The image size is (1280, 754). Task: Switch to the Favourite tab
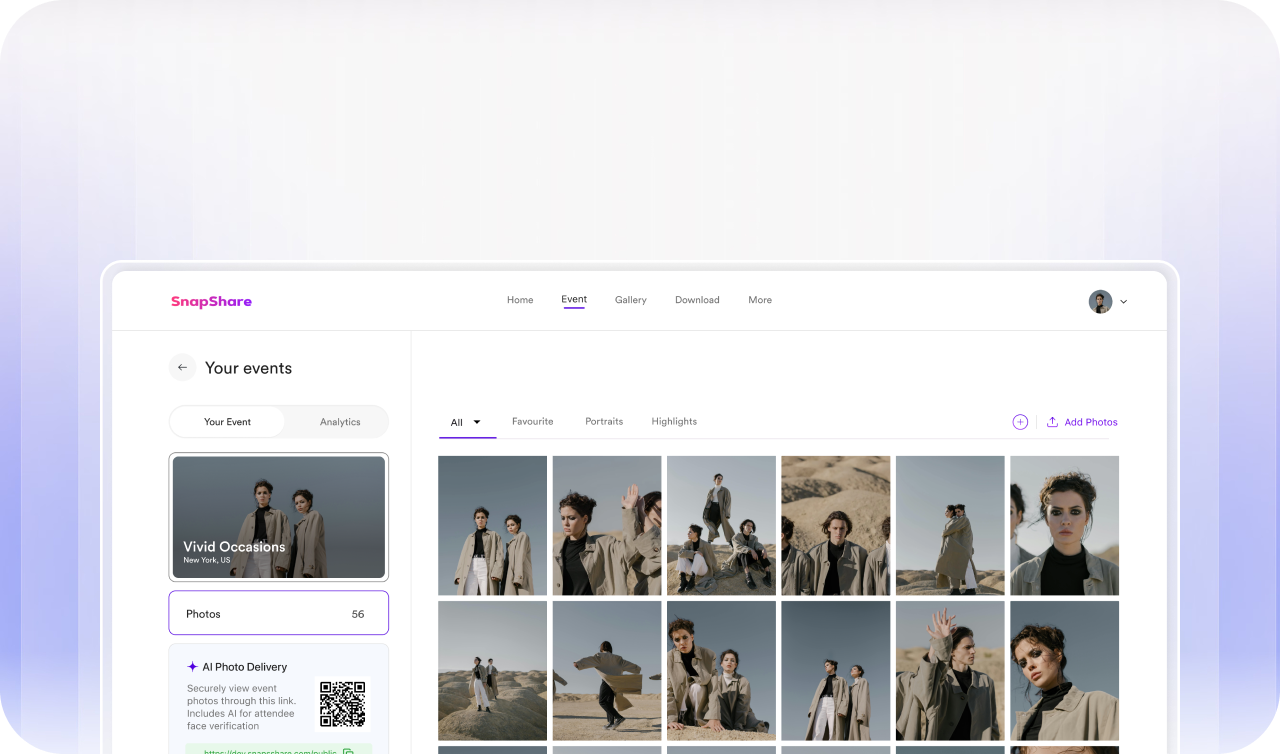(532, 421)
